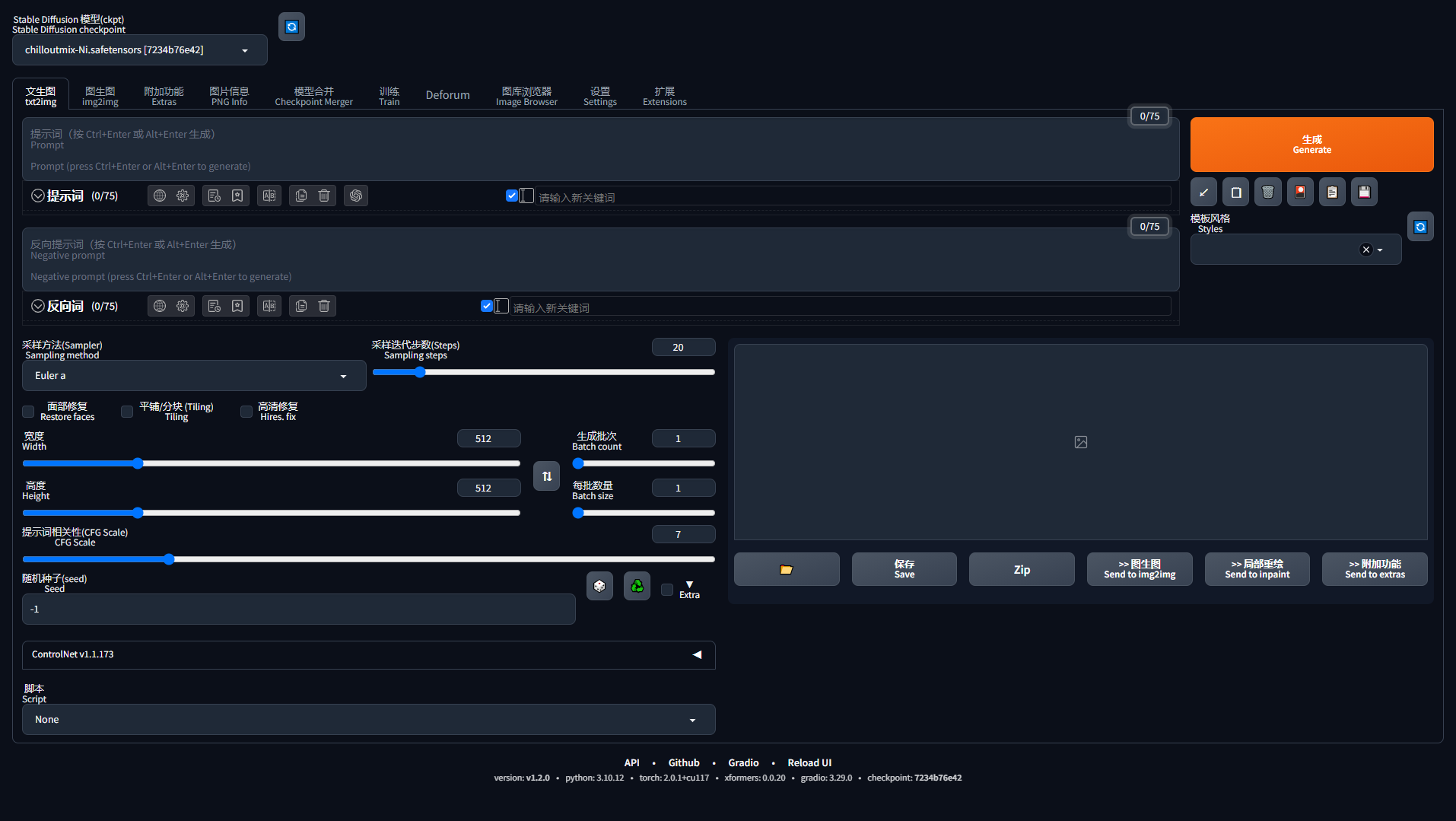Enable the Restore faces option

28,412
